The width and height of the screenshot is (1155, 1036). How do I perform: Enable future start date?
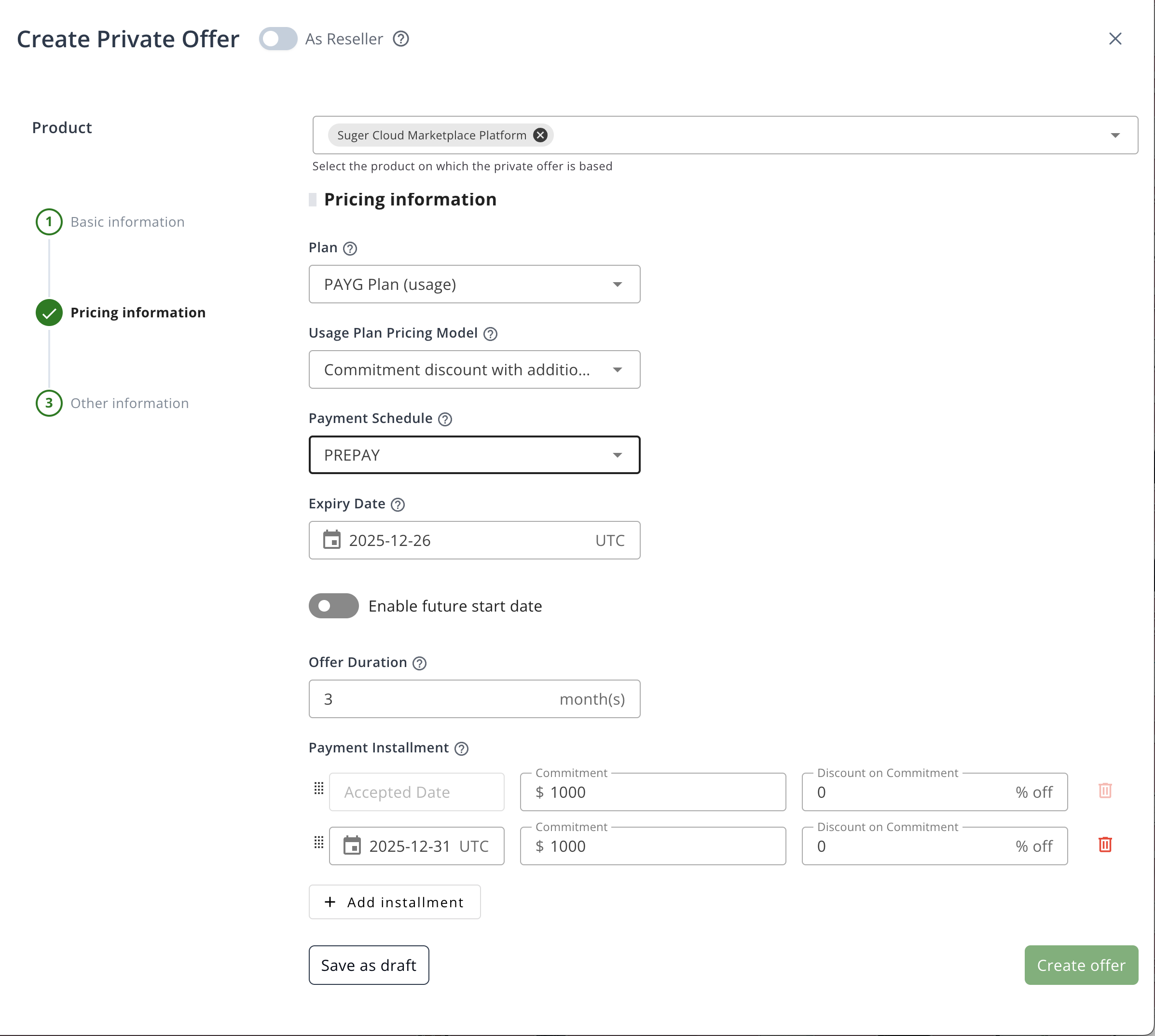click(x=333, y=606)
